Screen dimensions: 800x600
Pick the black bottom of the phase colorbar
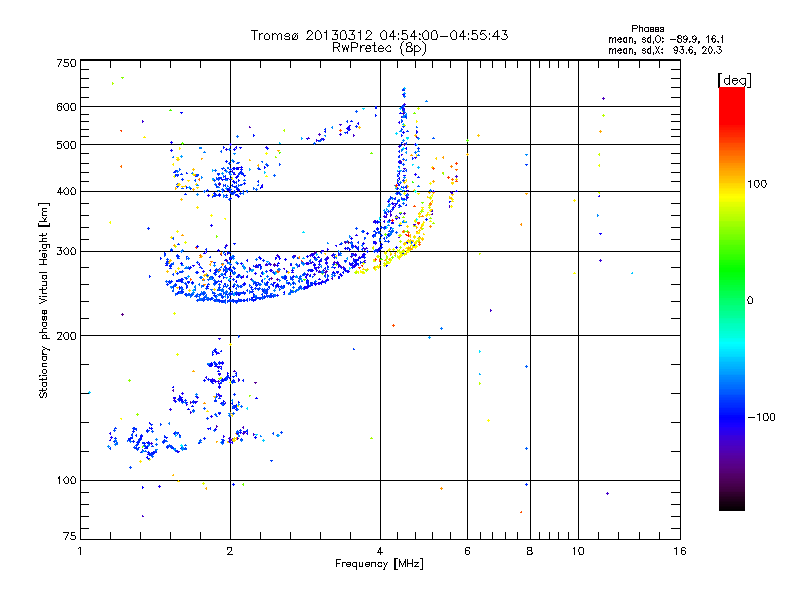(x=732, y=504)
